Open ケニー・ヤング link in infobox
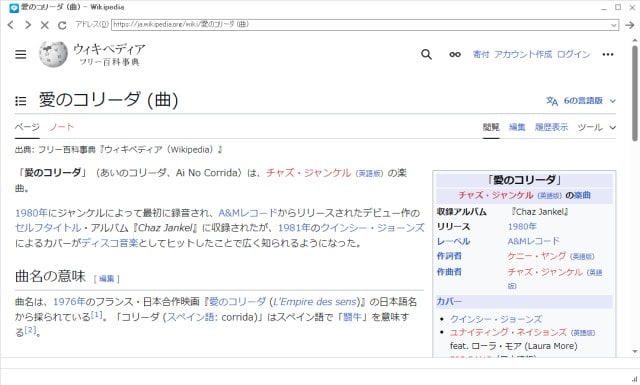 click(537, 256)
